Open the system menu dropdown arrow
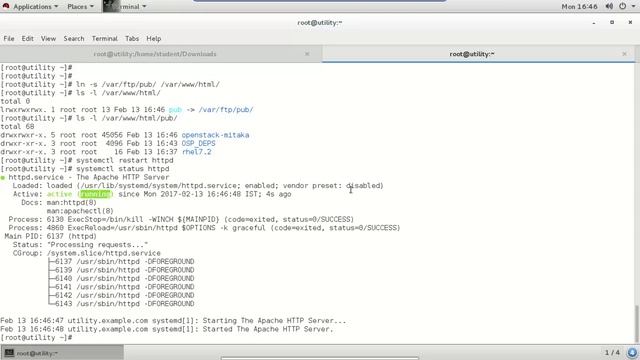The image size is (640, 360). (x=633, y=7)
